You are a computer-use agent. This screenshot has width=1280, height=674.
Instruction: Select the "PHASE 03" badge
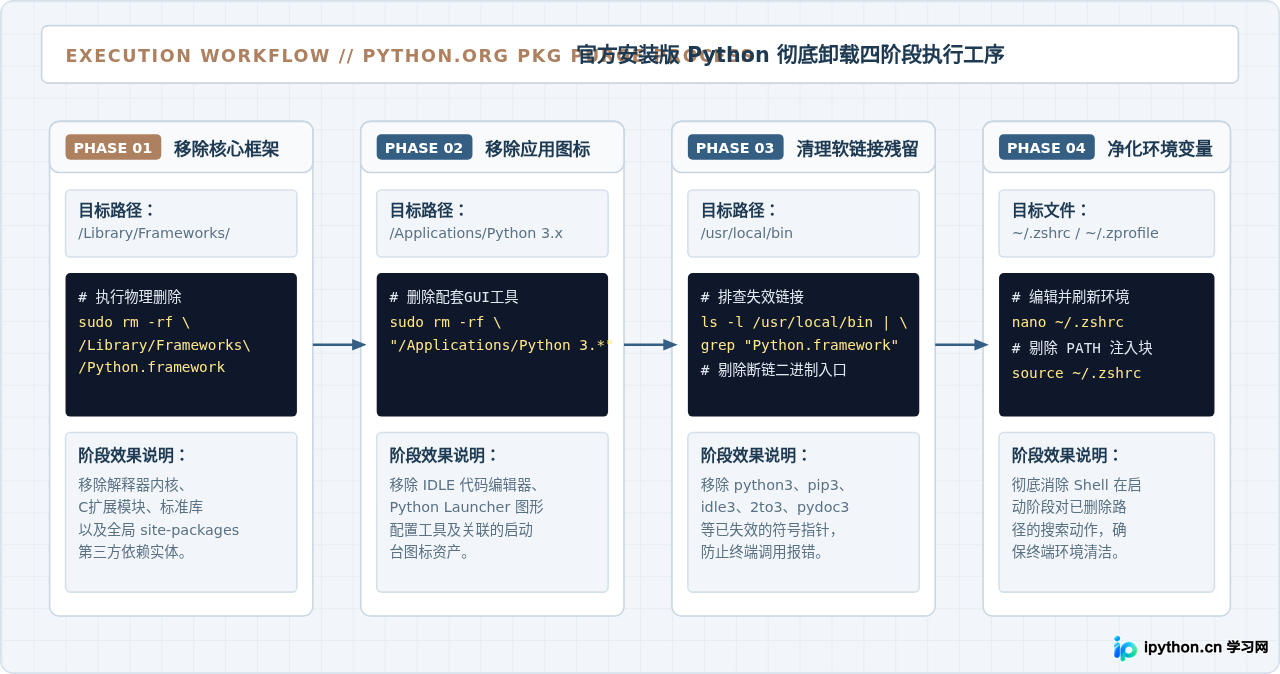[735, 148]
